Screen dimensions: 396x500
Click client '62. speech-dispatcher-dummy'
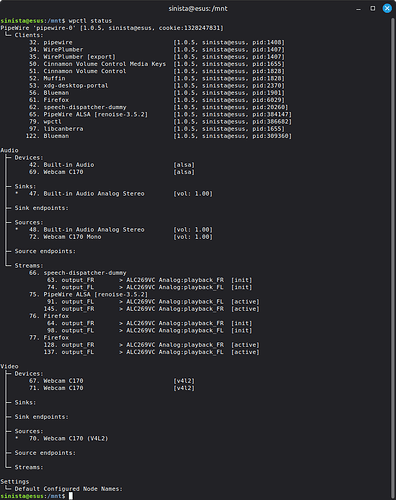pyautogui.click(x=159, y=107)
